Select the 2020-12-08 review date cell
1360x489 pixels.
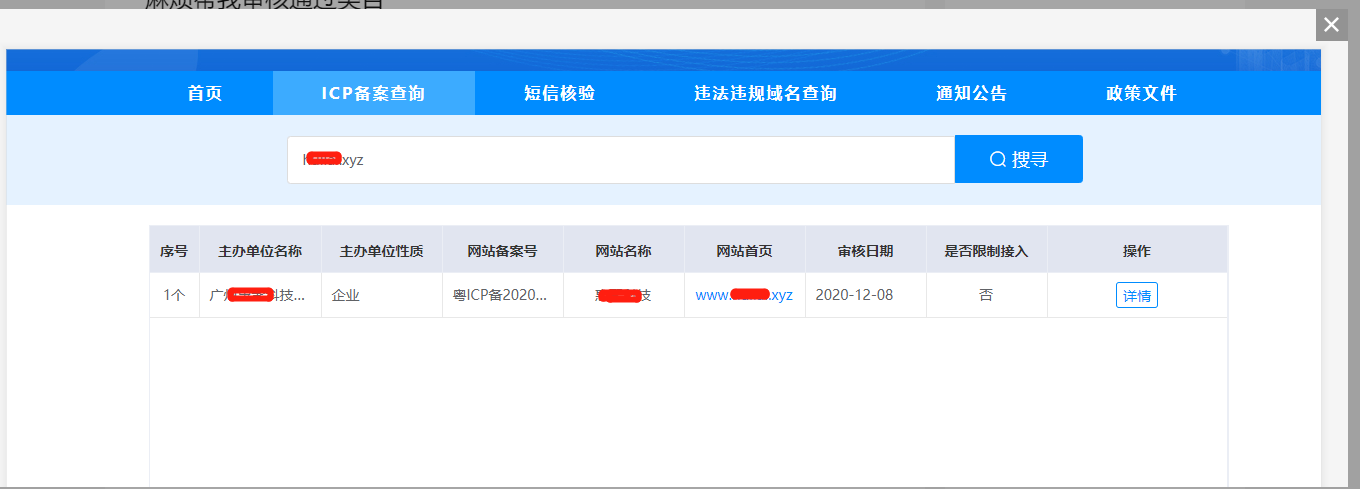click(857, 296)
